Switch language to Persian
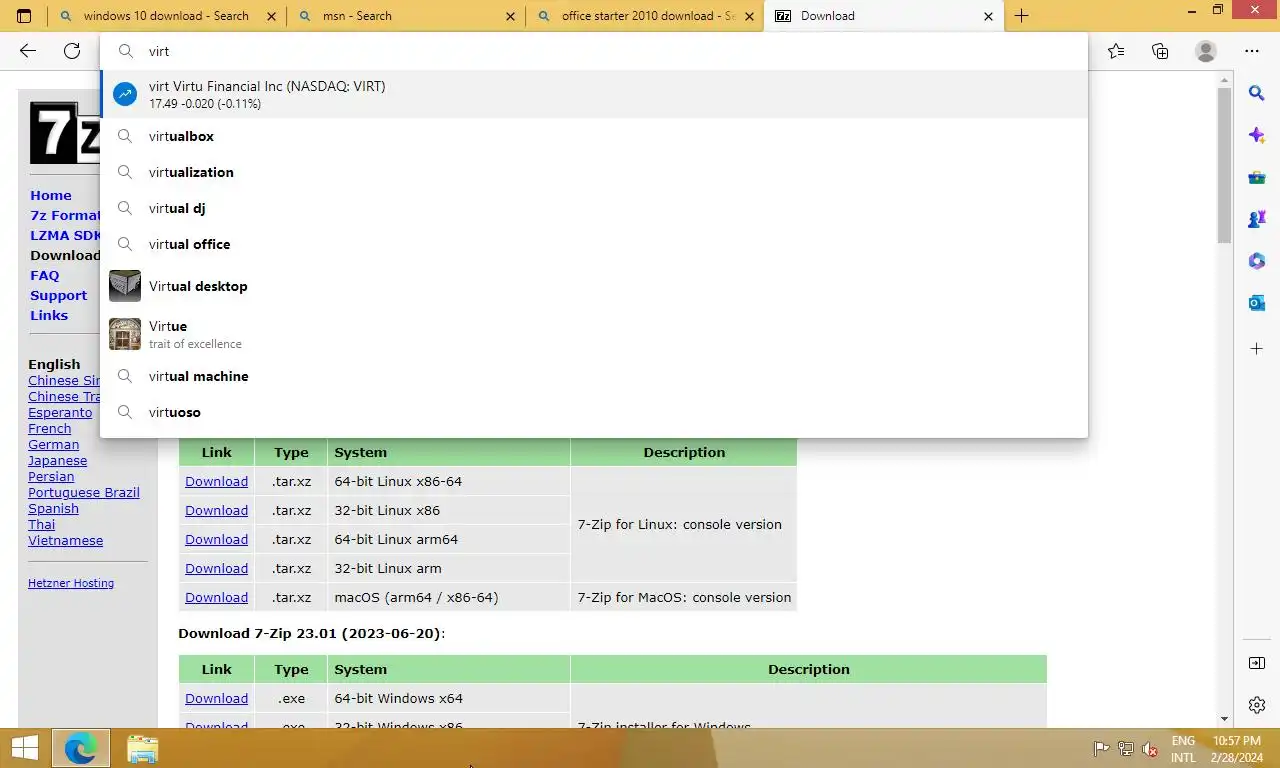The height and width of the screenshot is (768, 1280). [x=51, y=477]
